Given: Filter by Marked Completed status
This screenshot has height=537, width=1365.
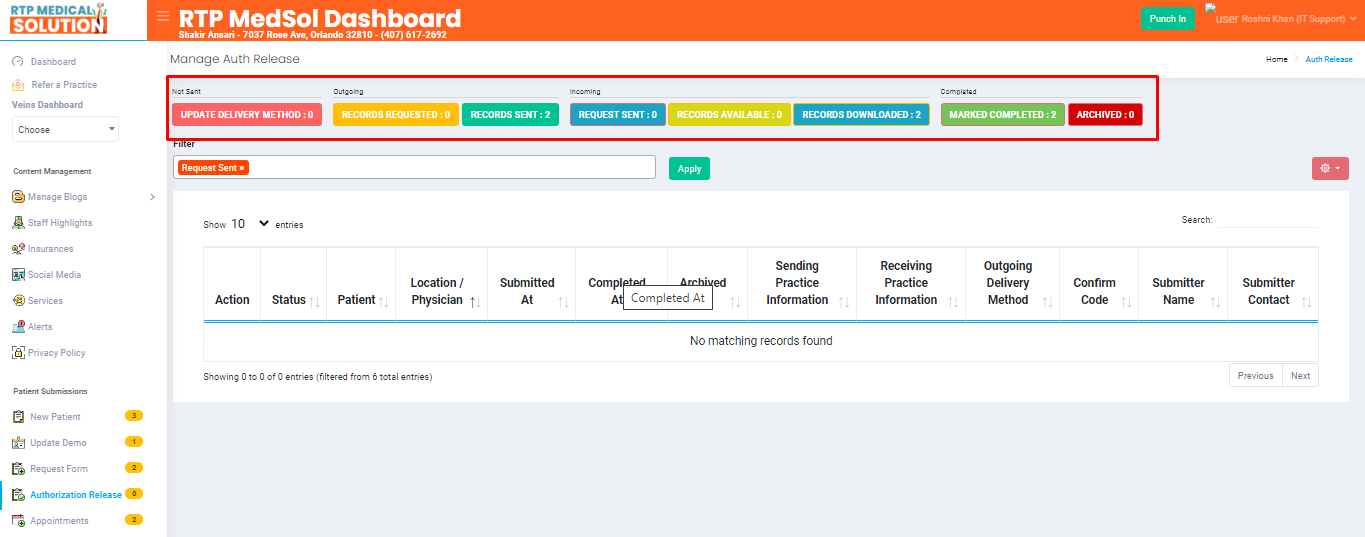Looking at the screenshot, I should pos(1003,115).
